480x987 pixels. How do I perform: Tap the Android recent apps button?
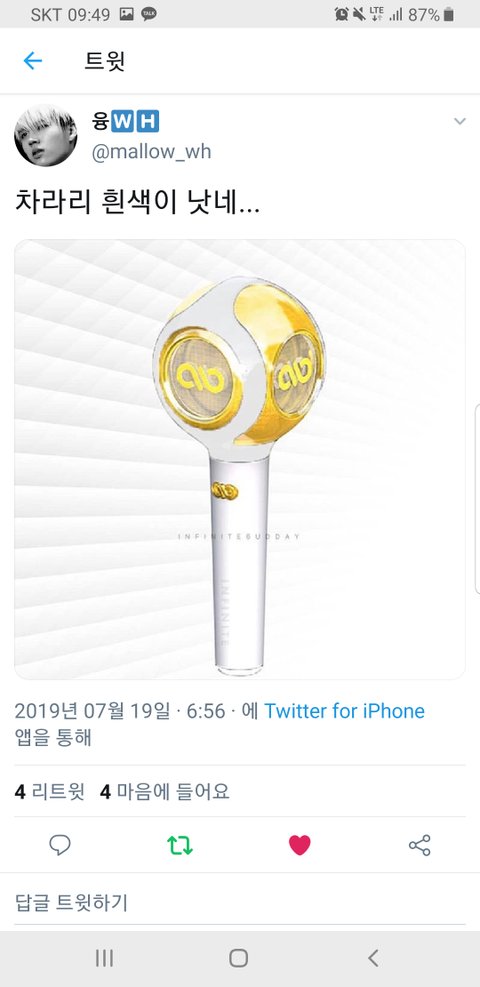coord(104,958)
